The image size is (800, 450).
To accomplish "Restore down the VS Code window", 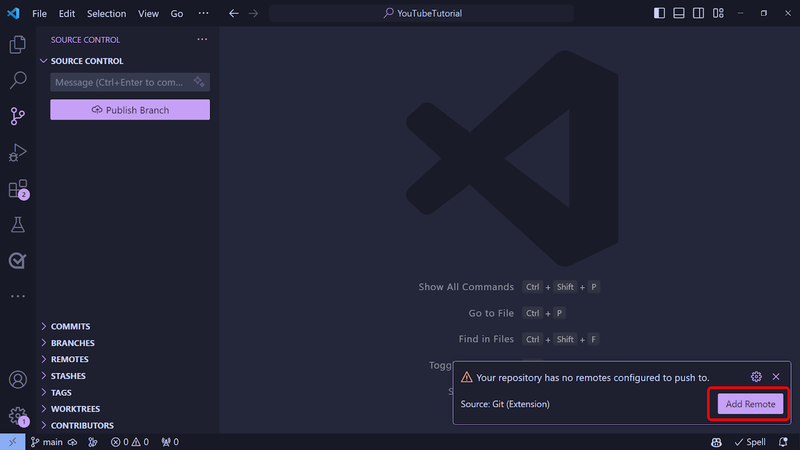I will 764,13.
